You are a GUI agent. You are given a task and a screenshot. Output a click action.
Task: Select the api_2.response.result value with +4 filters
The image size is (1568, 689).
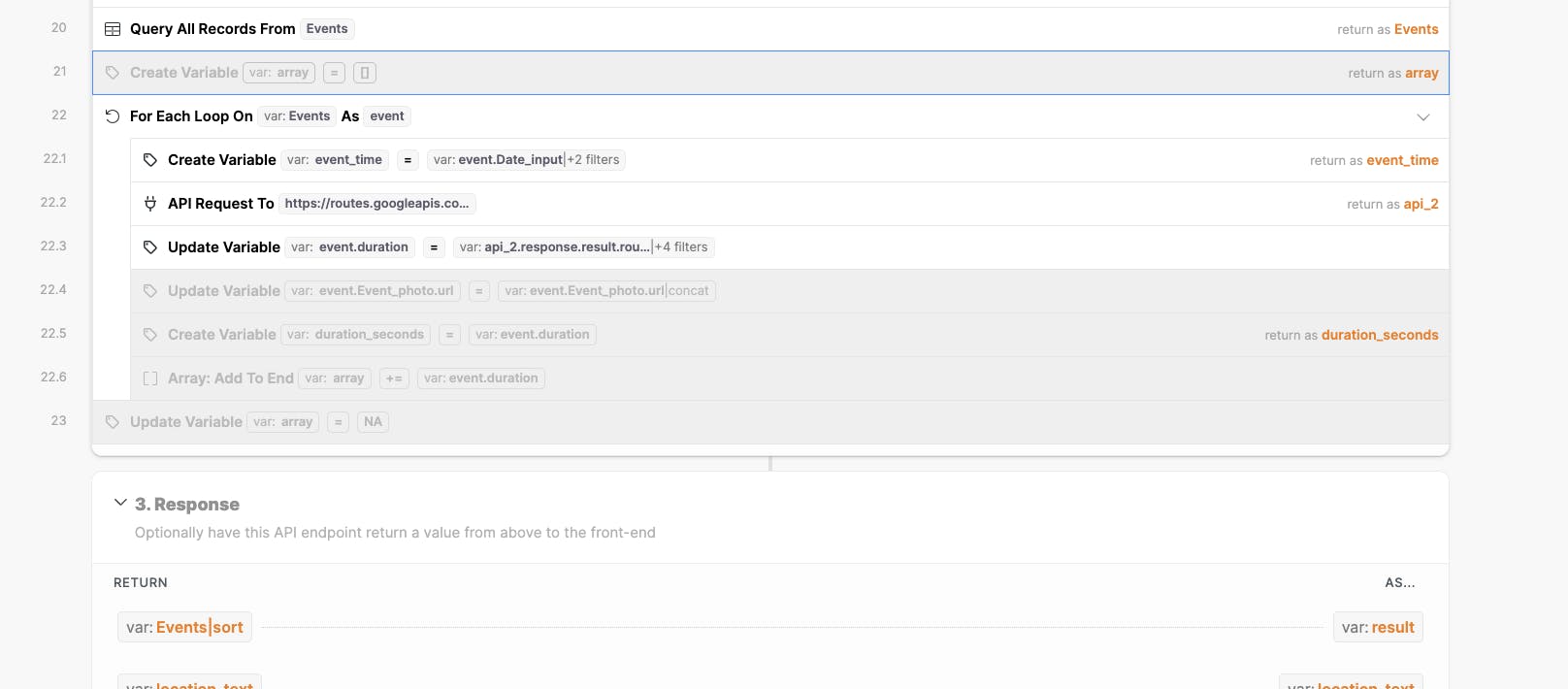(583, 247)
